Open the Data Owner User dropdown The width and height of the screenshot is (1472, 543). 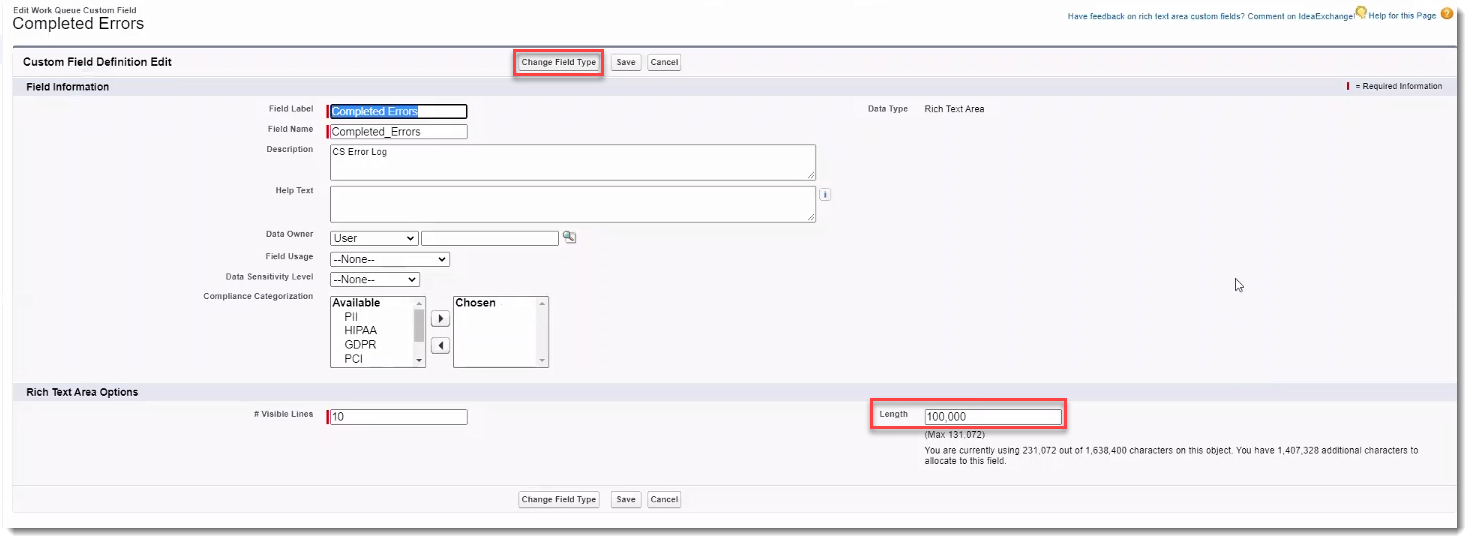[374, 238]
